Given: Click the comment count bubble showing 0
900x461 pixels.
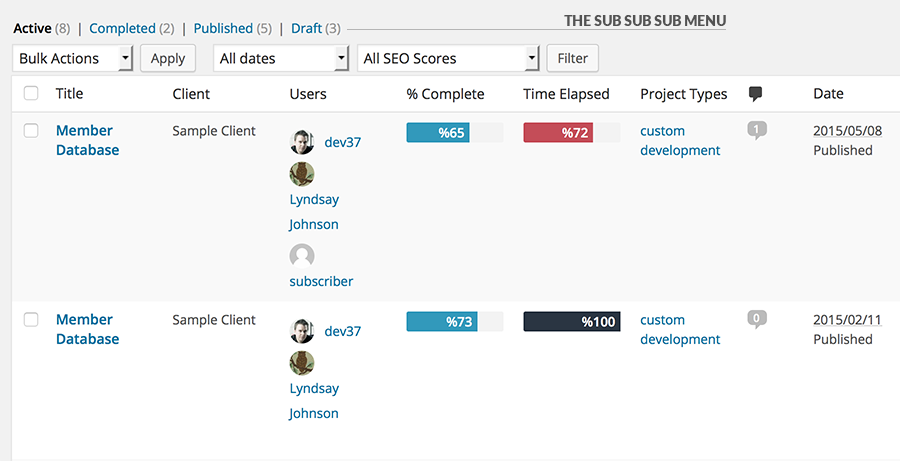Looking at the screenshot, I should point(757,320).
